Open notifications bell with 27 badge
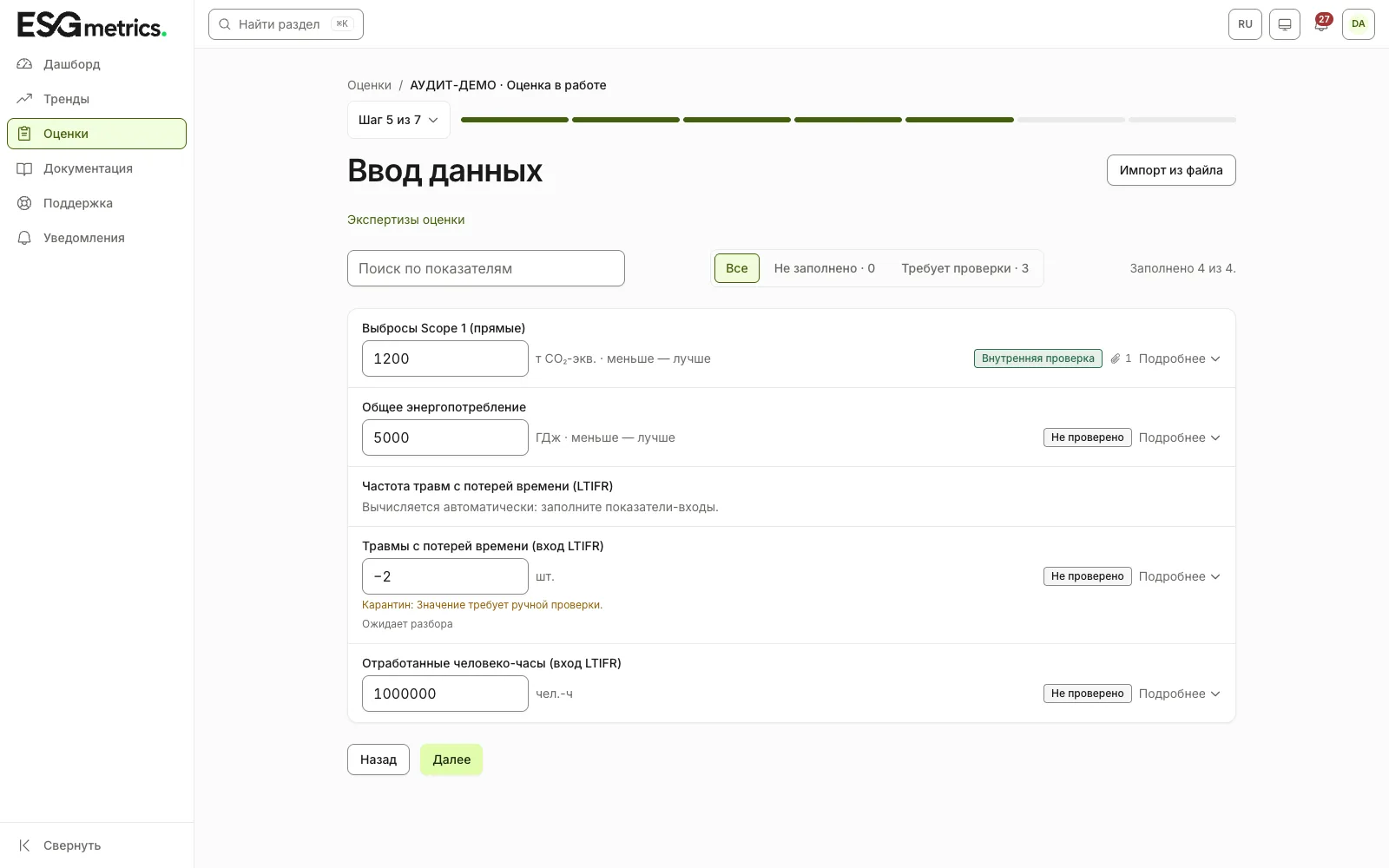 coord(1321,23)
